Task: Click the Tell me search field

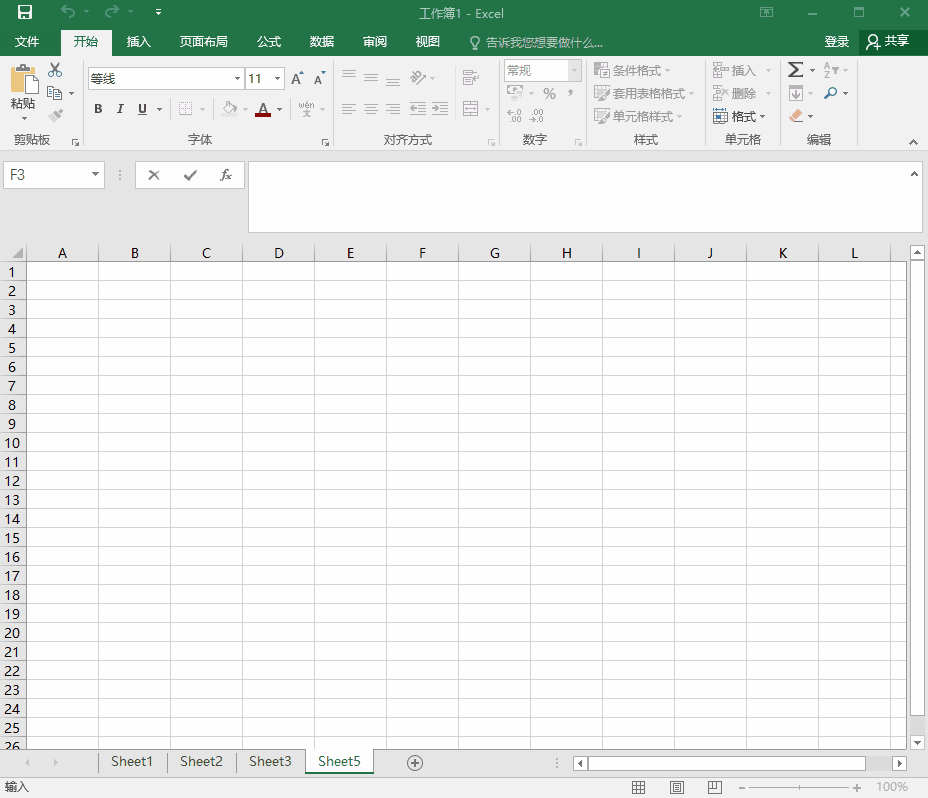Action: coord(536,42)
